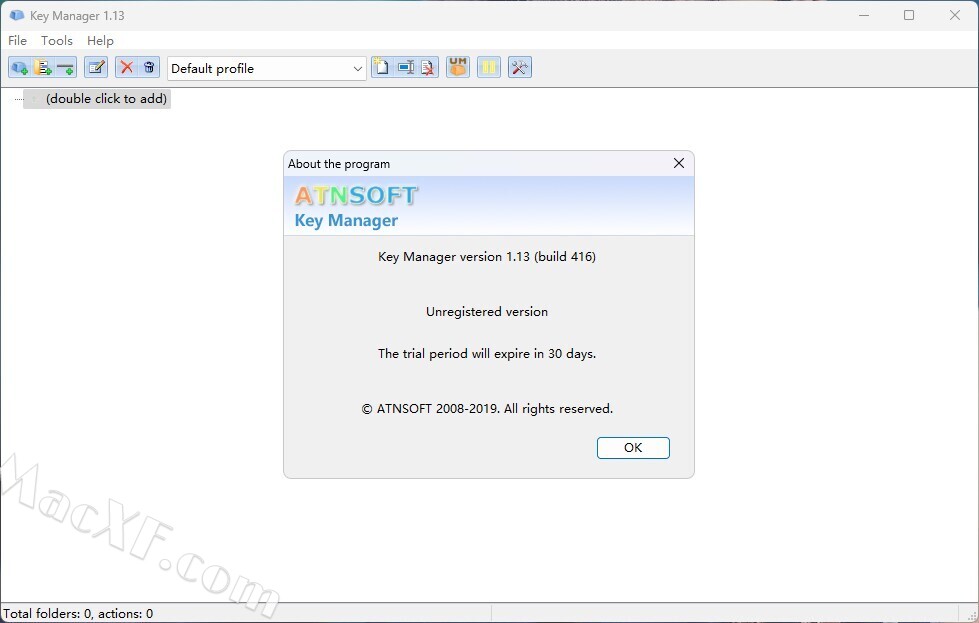This screenshot has height=623, width=979.
Task: Maximize the Key Manager window
Action: [x=909, y=15]
